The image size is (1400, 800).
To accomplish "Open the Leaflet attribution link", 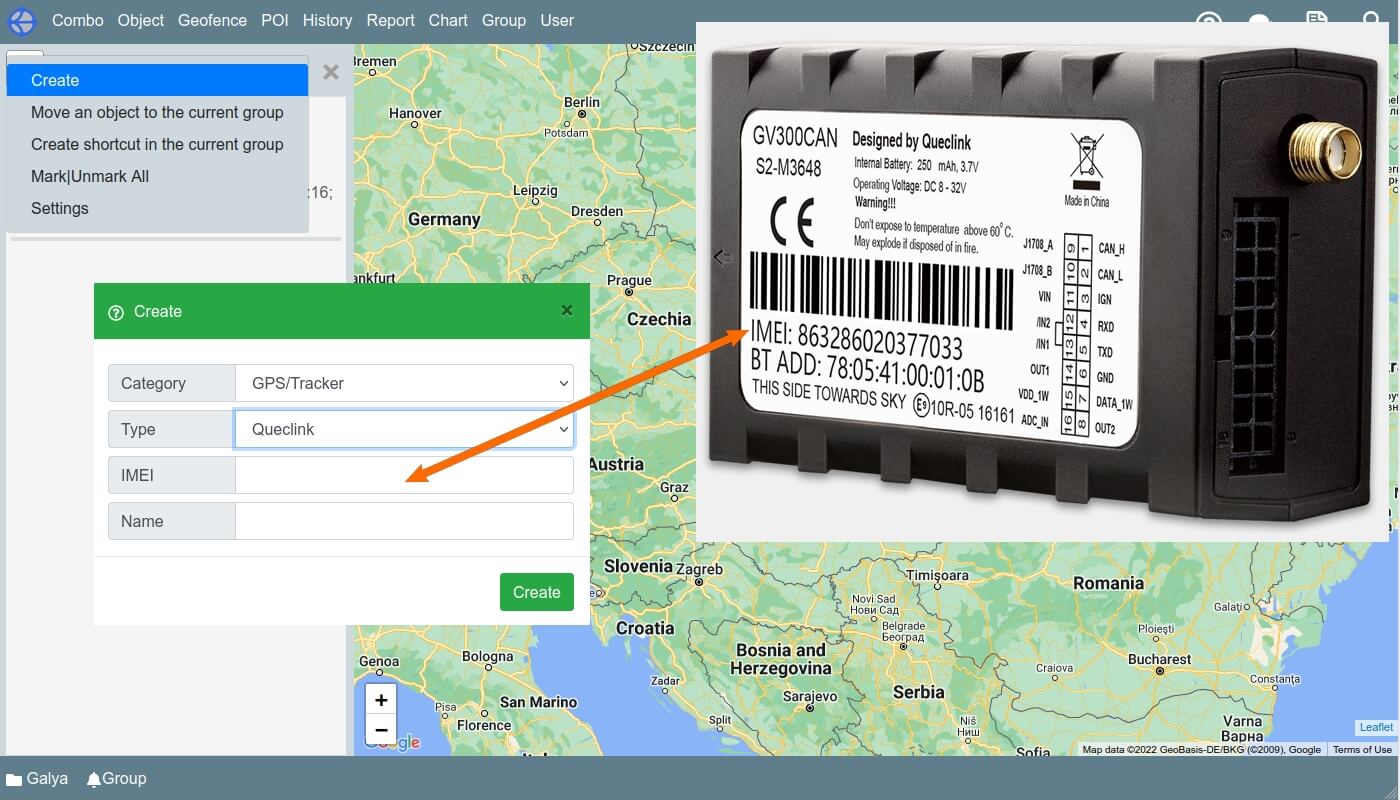I will (x=1376, y=727).
